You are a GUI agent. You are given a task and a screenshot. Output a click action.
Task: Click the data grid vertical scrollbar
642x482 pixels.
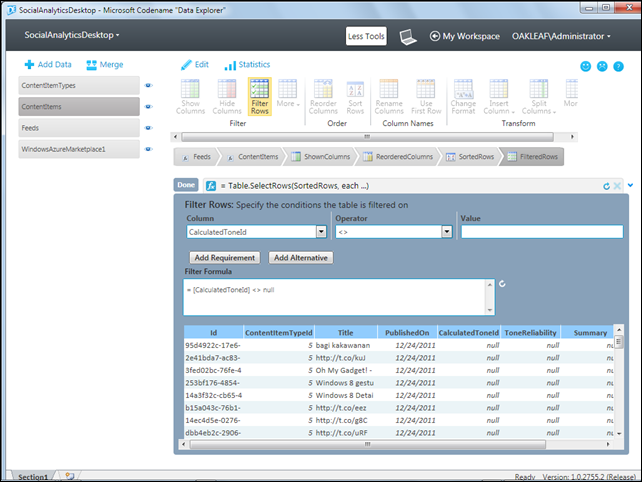click(619, 342)
